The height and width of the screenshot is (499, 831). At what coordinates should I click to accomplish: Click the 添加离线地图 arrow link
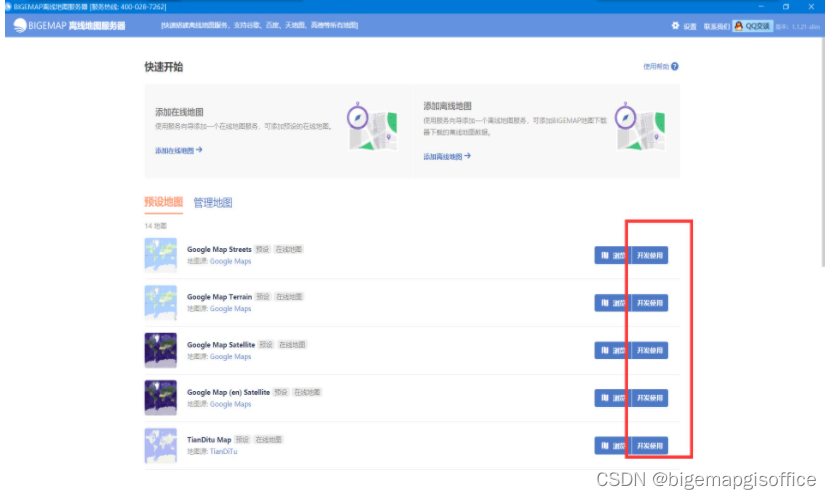(x=447, y=156)
